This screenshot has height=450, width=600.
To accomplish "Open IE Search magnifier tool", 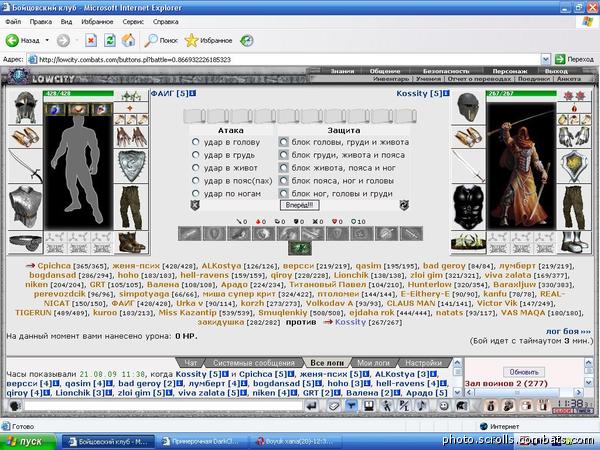I will point(161,40).
